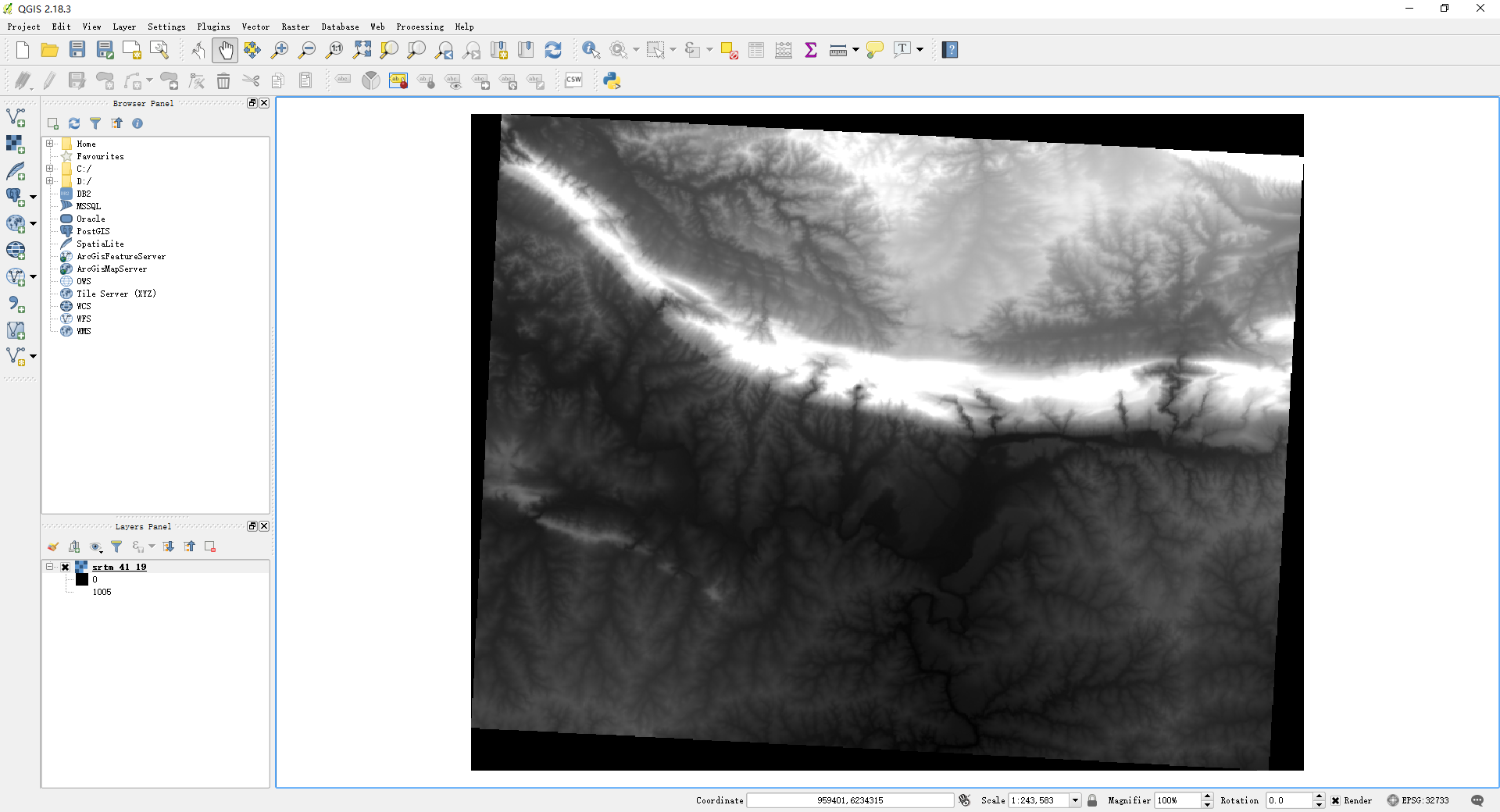Select the WMS browser entry
This screenshot has height=812, width=1500.
coord(84,331)
